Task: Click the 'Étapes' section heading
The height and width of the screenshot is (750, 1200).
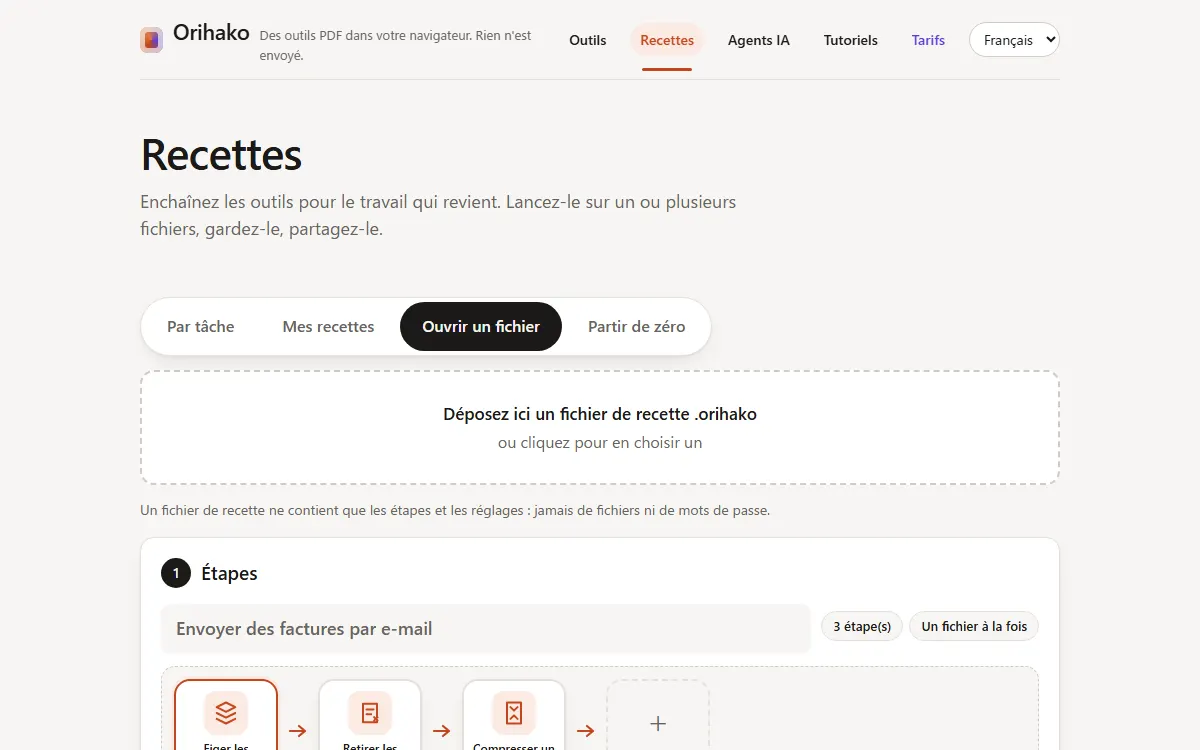Action: [229, 573]
